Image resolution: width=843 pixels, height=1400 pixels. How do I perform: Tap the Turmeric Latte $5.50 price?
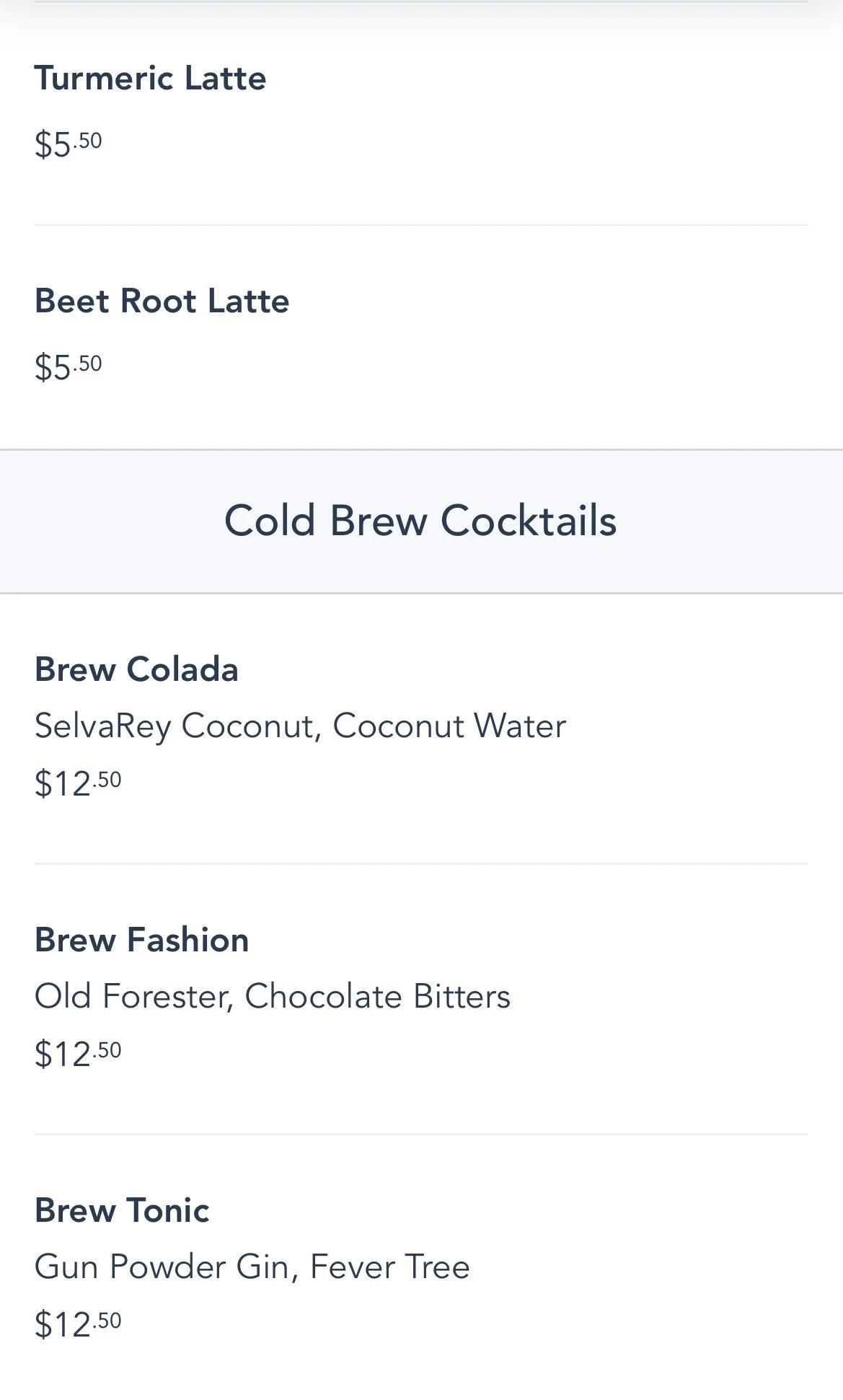(x=69, y=144)
